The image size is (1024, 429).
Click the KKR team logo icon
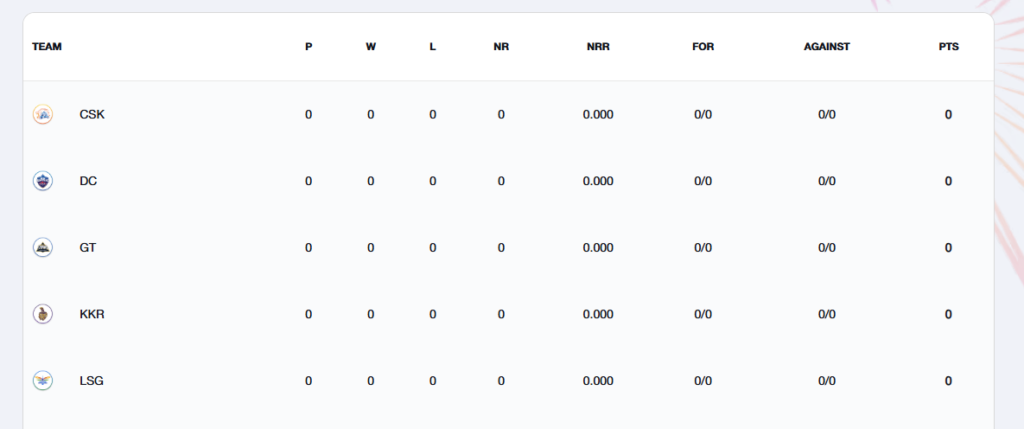(43, 314)
